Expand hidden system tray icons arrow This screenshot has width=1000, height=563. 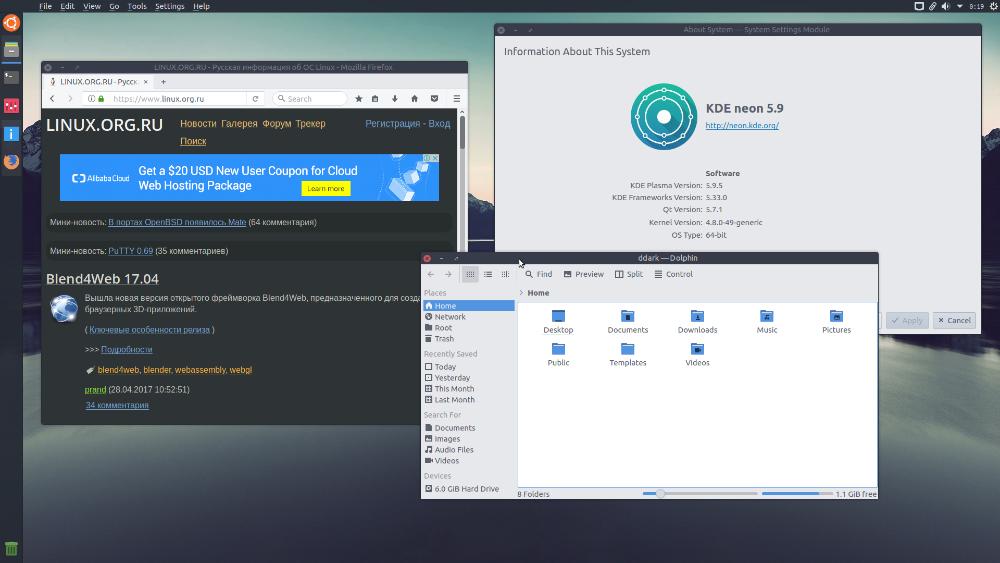pos(960,6)
